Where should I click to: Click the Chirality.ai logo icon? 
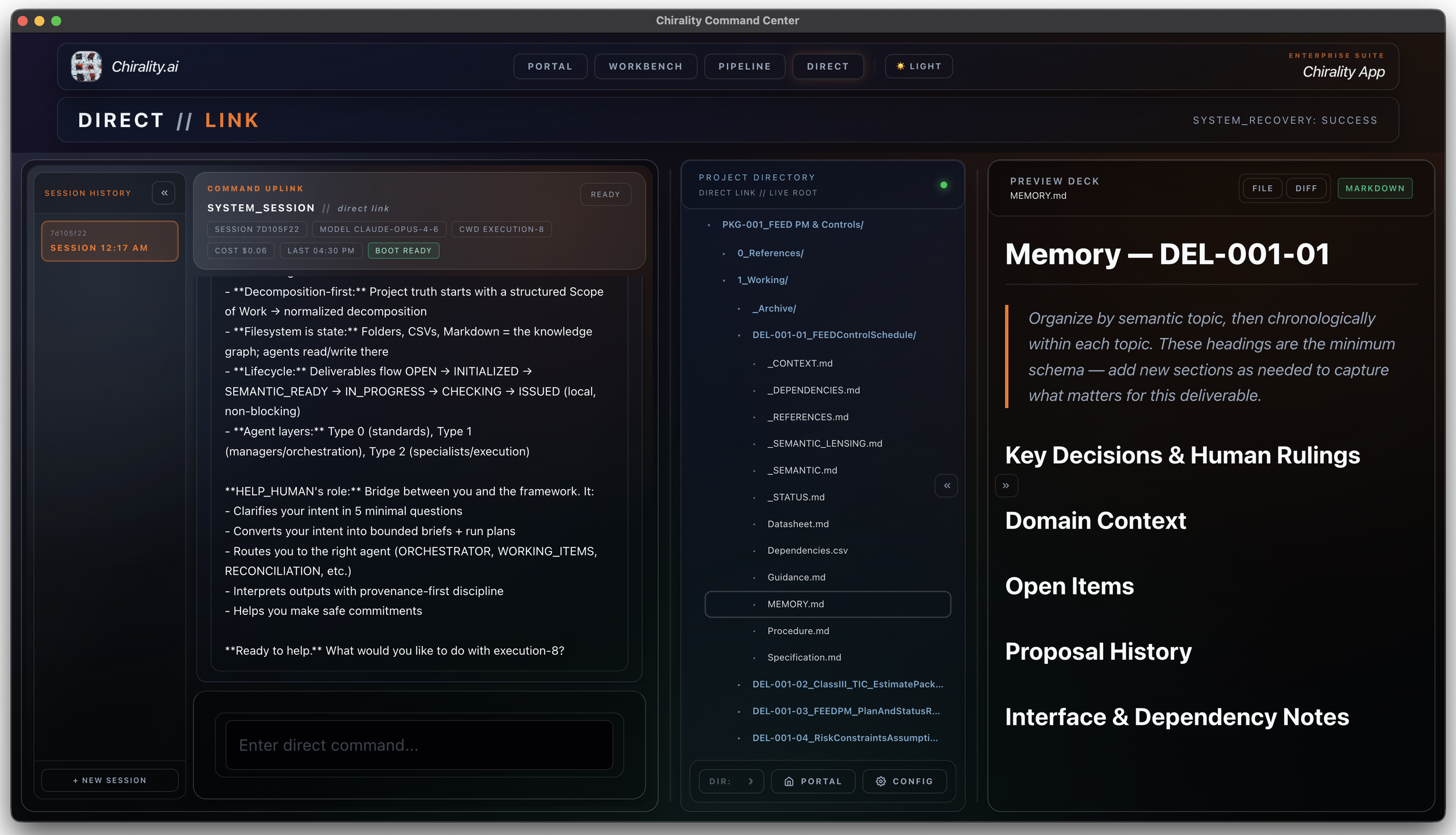pos(86,66)
